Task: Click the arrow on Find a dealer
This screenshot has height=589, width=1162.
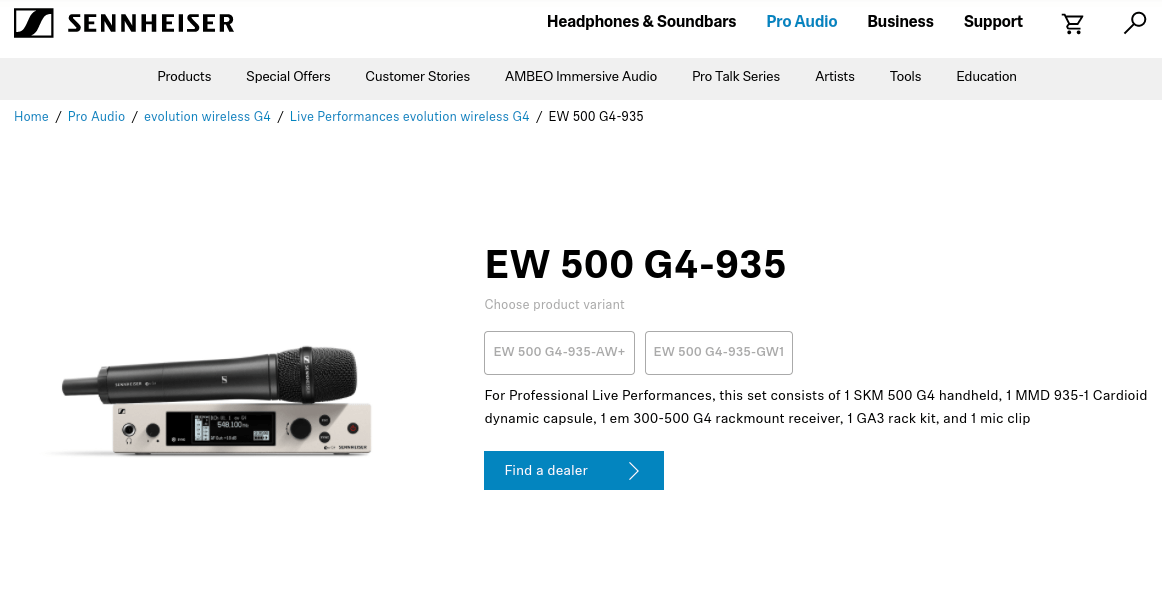Action: (x=634, y=470)
